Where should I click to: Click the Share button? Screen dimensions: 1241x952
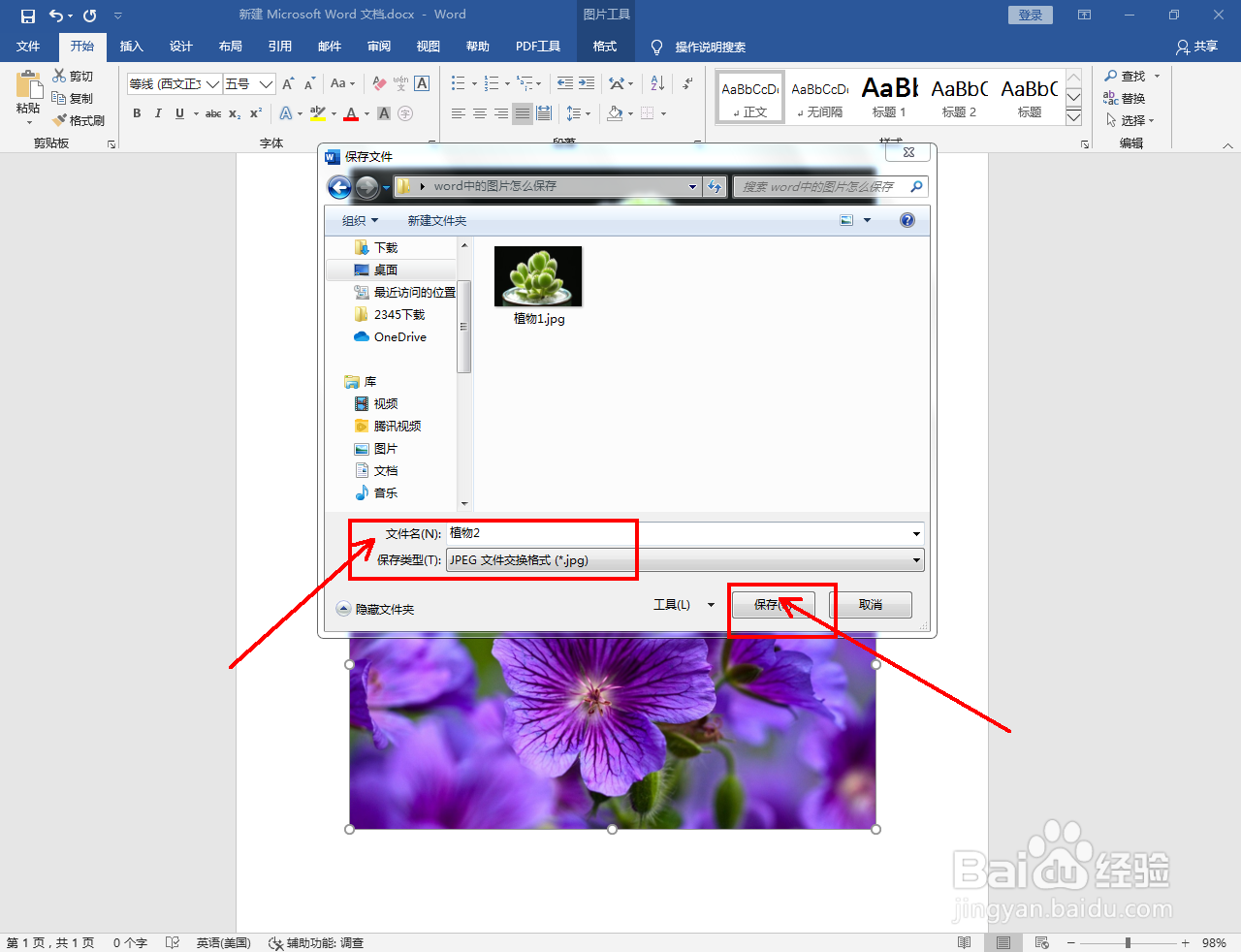coord(1196,47)
